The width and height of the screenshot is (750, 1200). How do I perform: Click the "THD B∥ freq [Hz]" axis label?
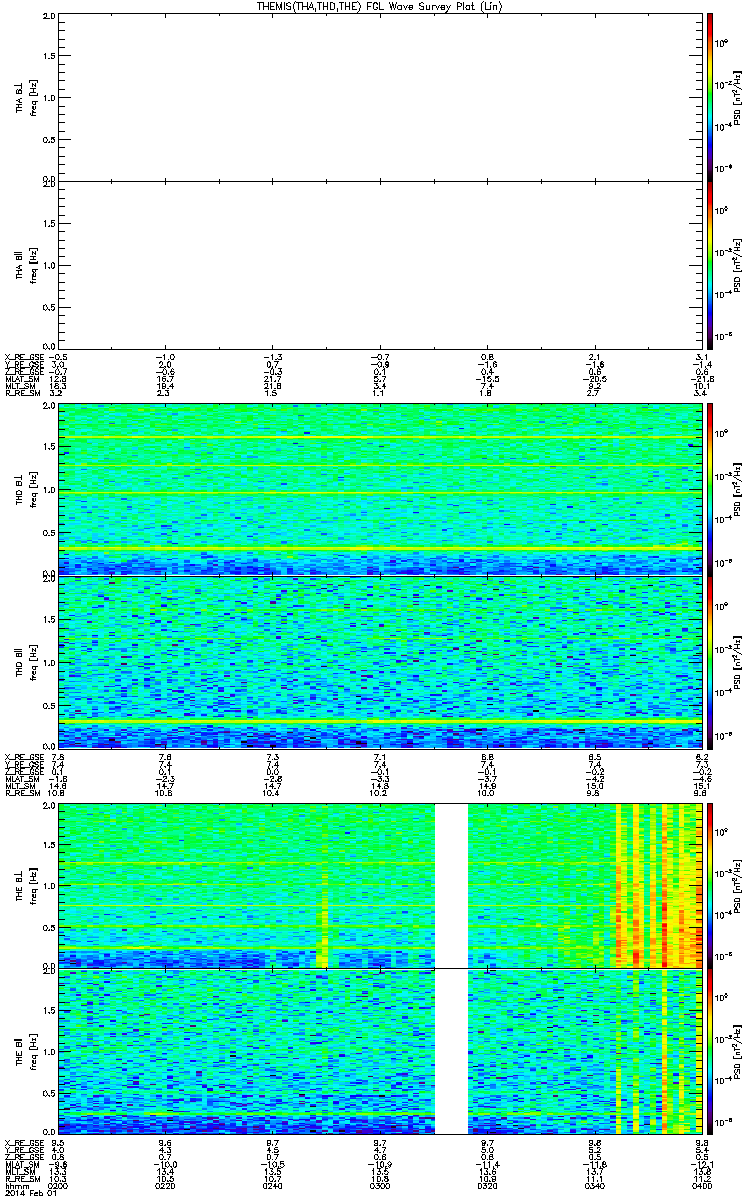[26, 662]
